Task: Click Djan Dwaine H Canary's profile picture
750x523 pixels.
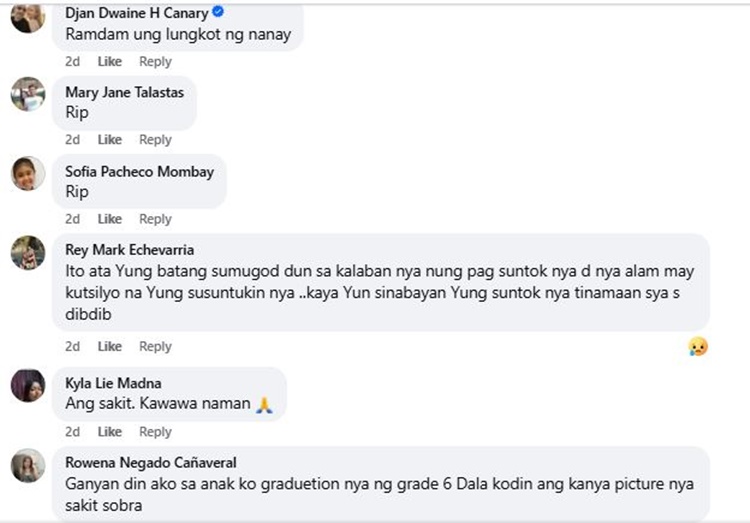Action: point(28,17)
